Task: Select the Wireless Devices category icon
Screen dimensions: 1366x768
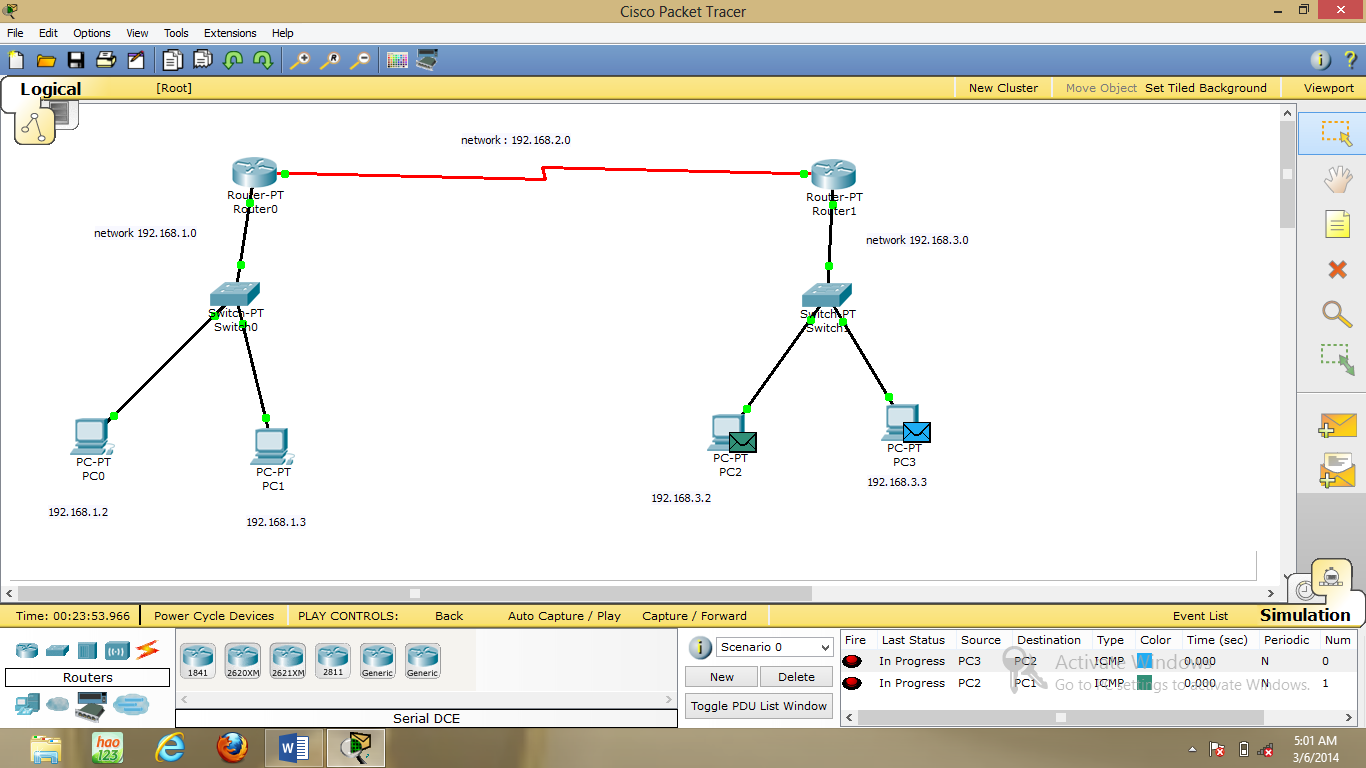Action: point(117,651)
